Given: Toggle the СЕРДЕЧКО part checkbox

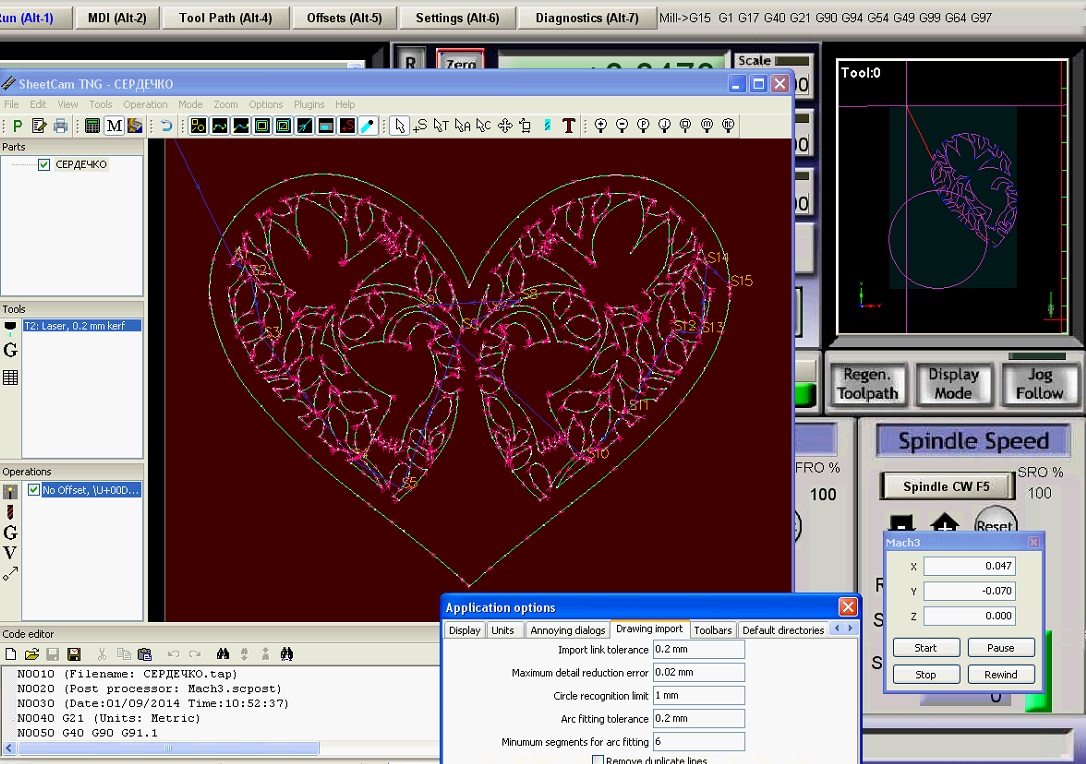Looking at the screenshot, I should tap(44, 165).
